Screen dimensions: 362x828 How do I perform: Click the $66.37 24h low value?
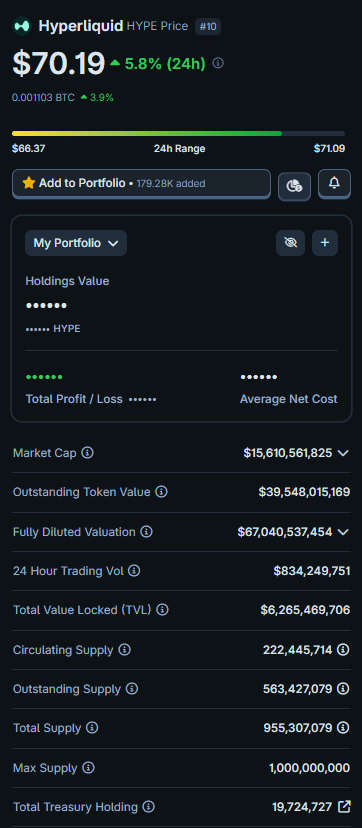click(x=28, y=149)
